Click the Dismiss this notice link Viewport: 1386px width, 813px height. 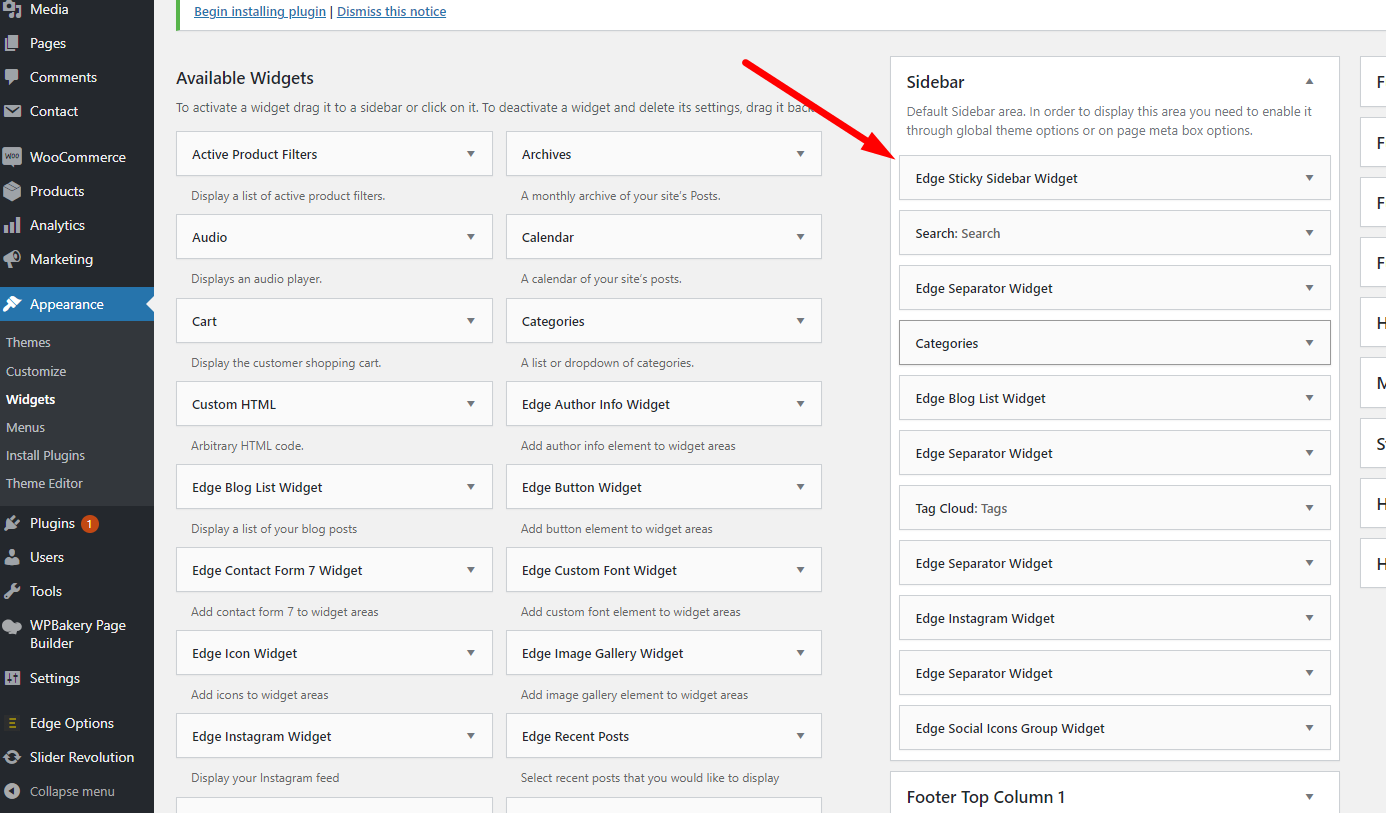[392, 12]
